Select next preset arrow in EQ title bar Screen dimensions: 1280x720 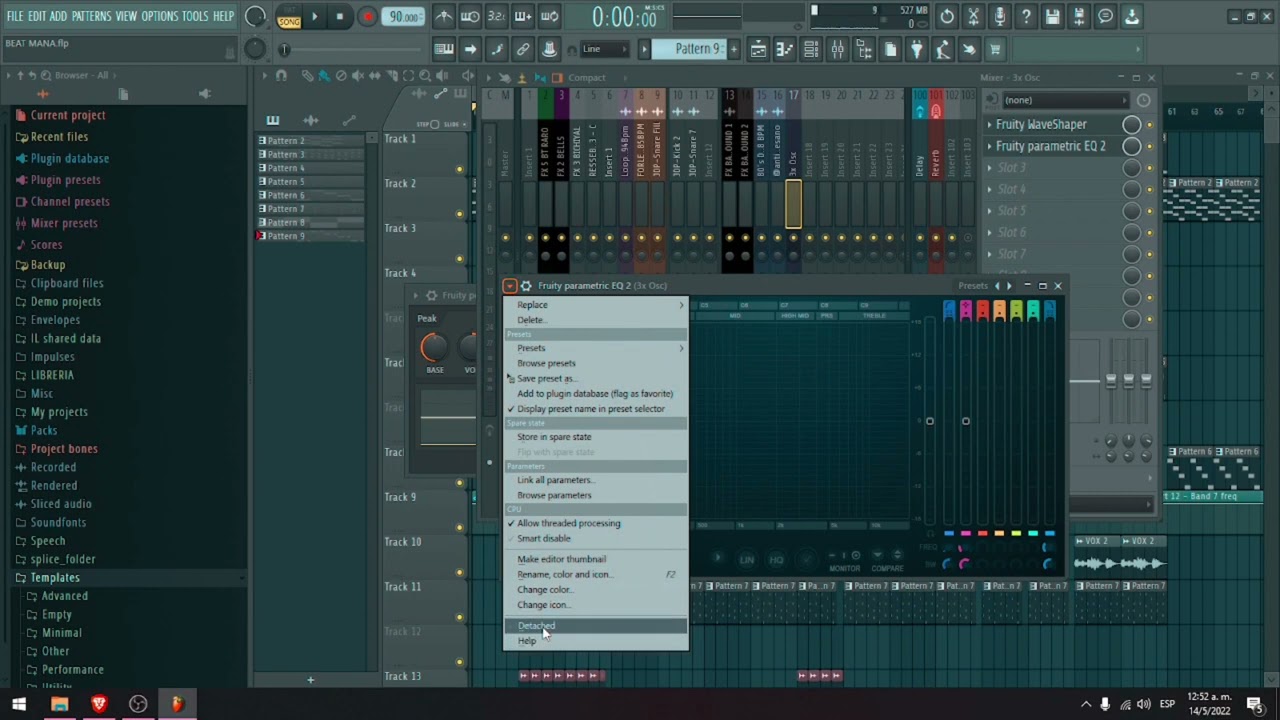tap(1008, 286)
